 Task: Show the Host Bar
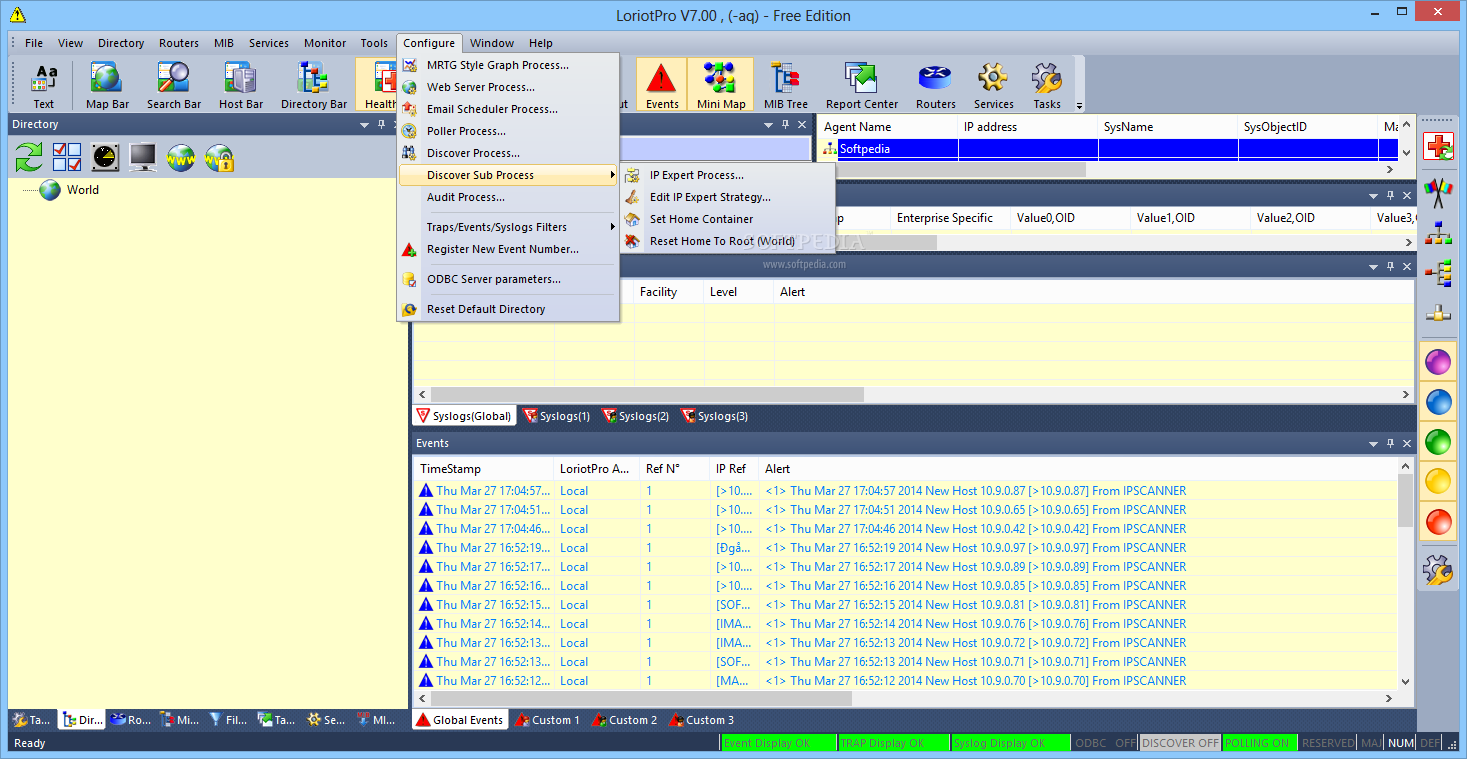241,85
